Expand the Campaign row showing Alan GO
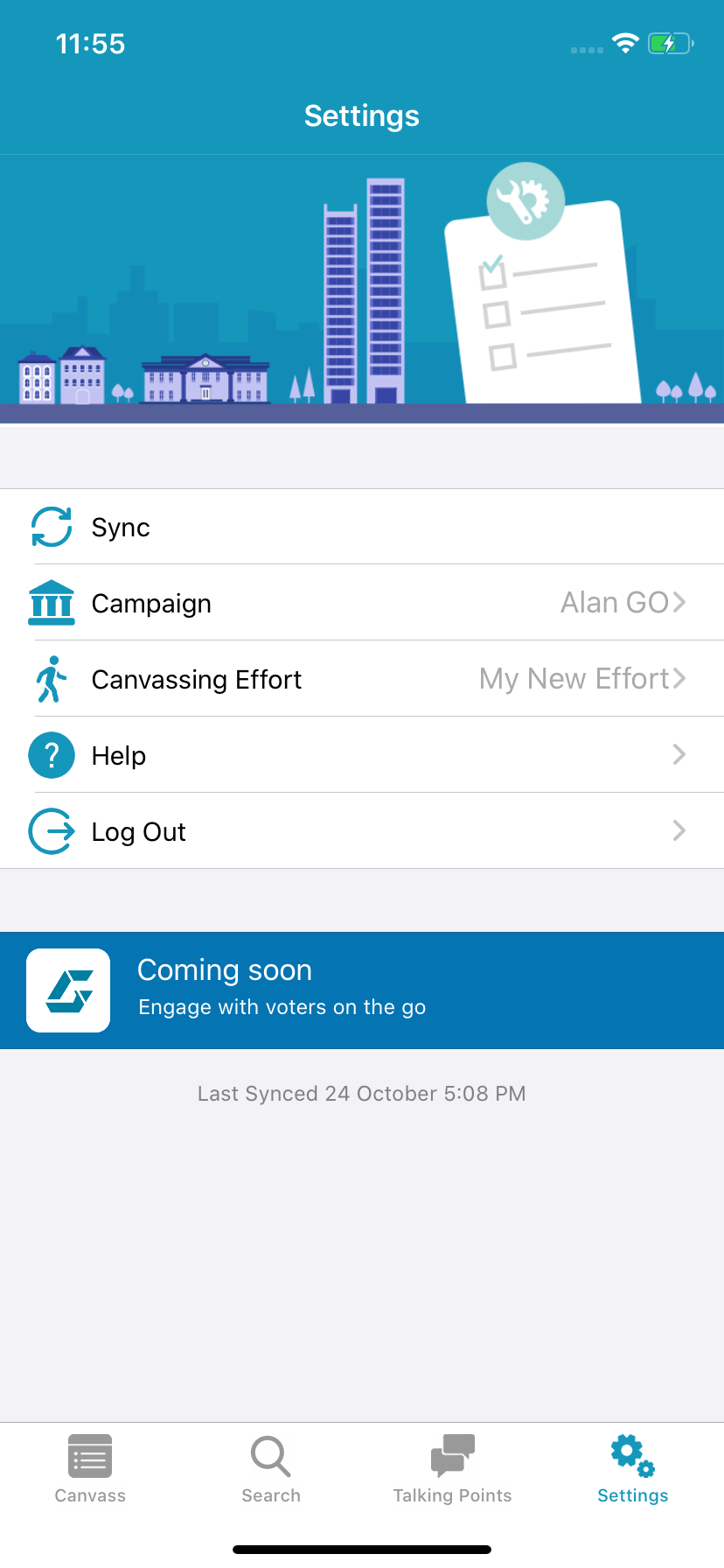The width and height of the screenshot is (724, 1568). coord(679,603)
